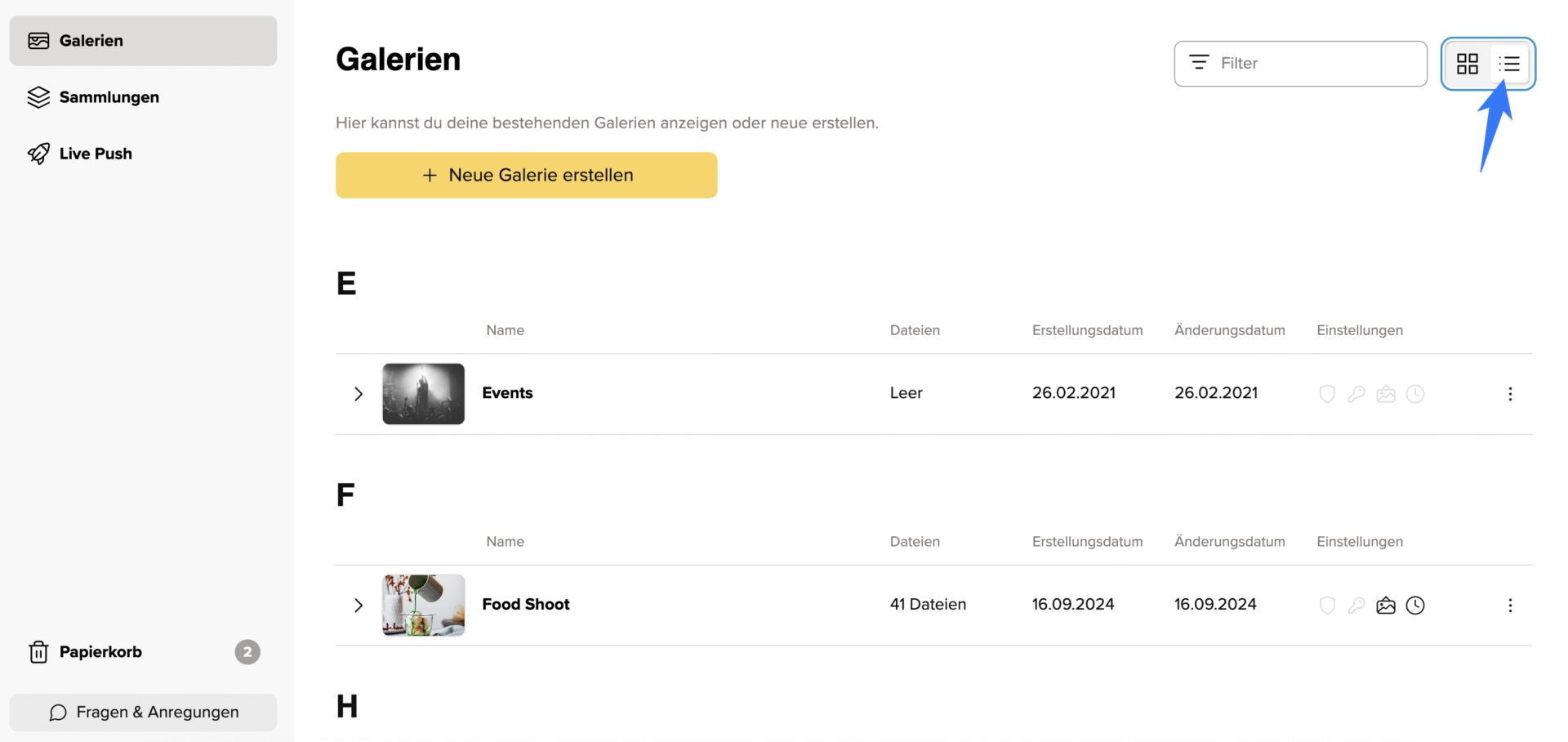Click the image share icon for Food Shoot
The image size is (1568, 742).
[1386, 606]
